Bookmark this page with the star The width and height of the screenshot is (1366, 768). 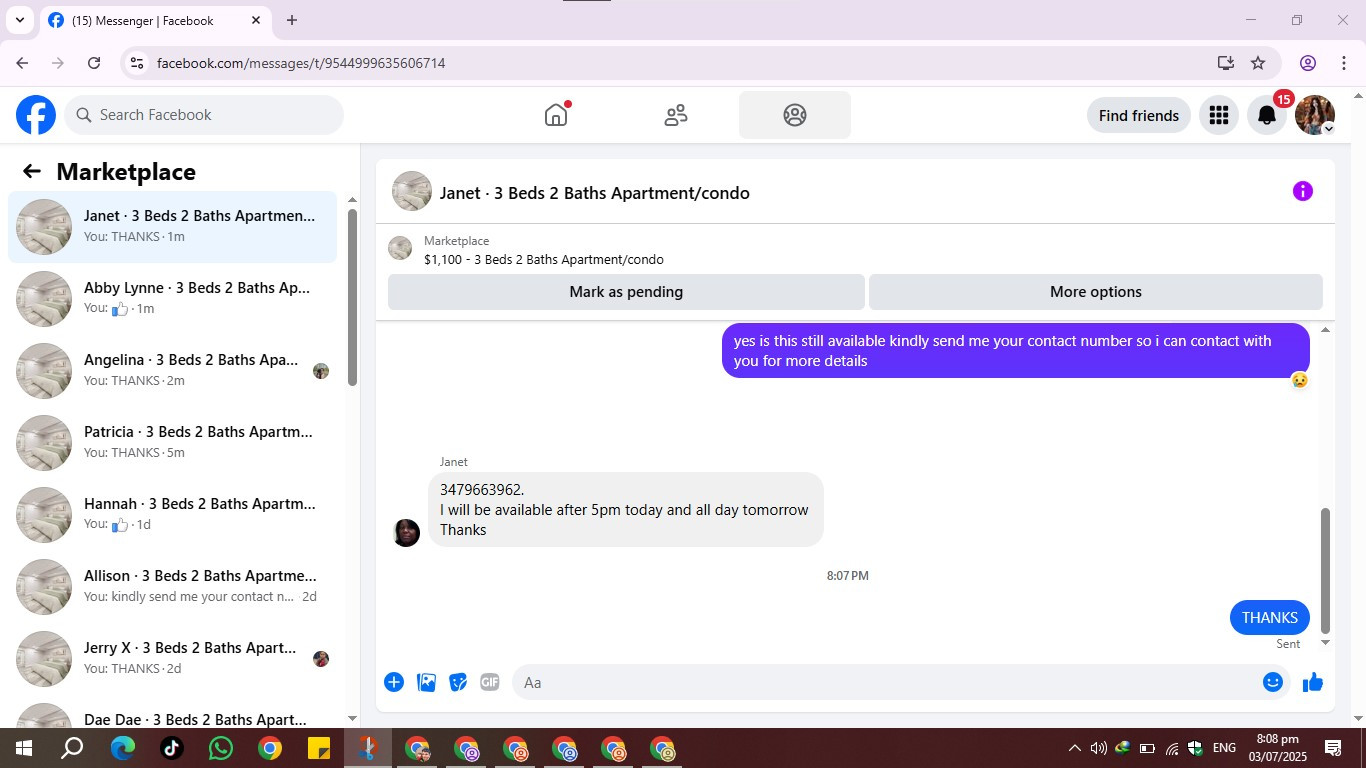(1258, 63)
